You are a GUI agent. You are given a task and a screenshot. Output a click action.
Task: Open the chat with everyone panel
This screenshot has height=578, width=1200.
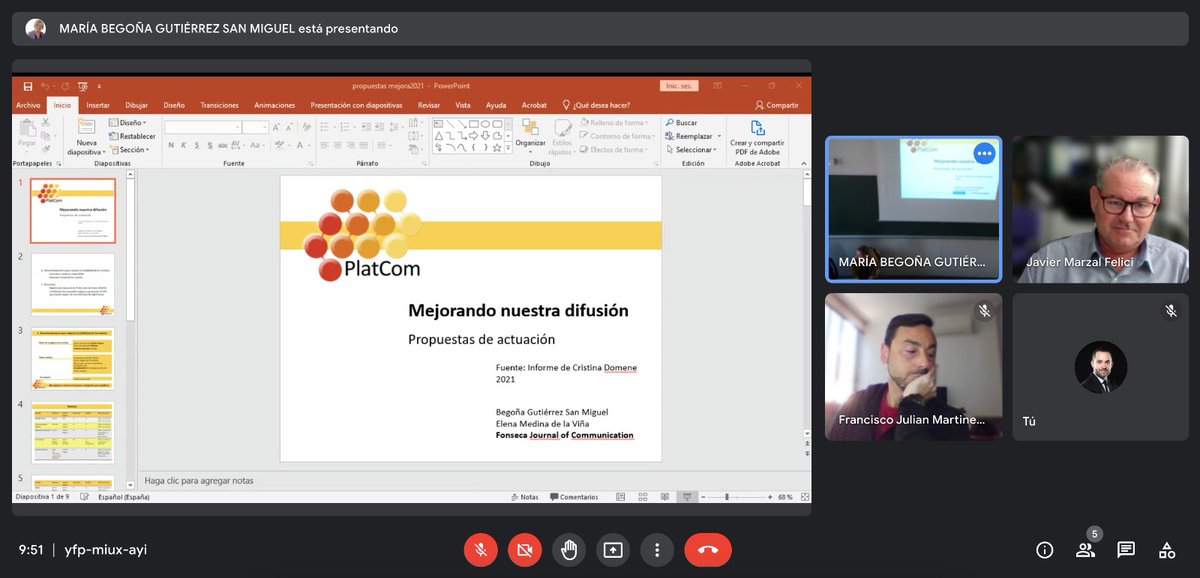click(x=1126, y=549)
